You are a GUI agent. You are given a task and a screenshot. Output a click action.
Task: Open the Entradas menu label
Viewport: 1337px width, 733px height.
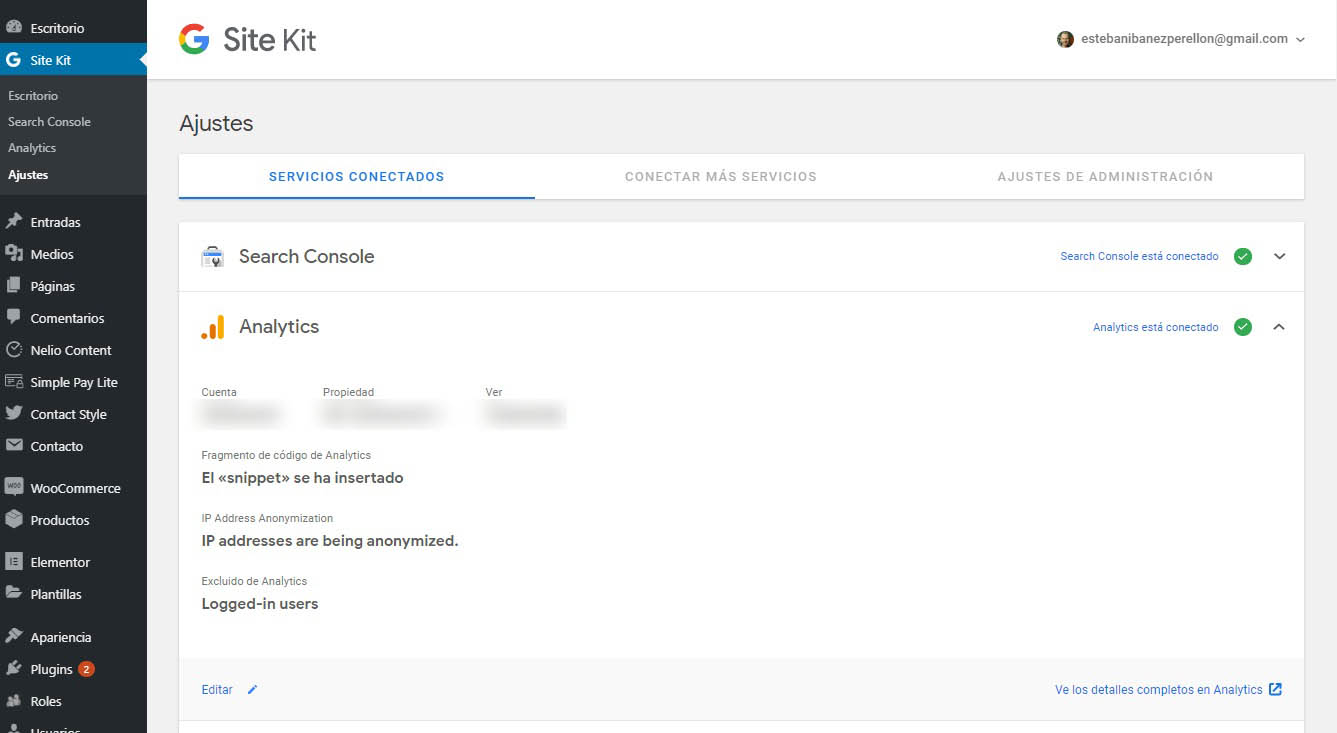pyautogui.click(x=55, y=222)
